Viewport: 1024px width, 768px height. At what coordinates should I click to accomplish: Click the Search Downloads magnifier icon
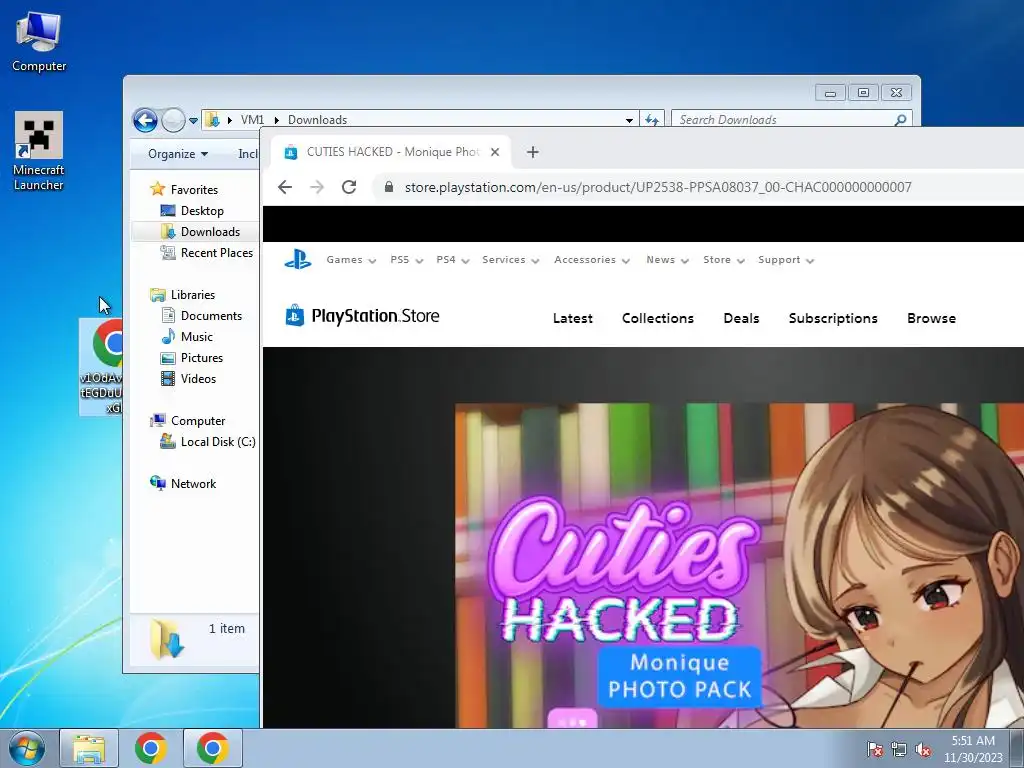(900, 120)
